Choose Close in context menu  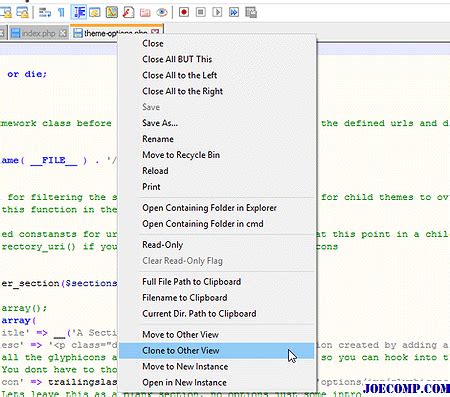tap(217, 43)
